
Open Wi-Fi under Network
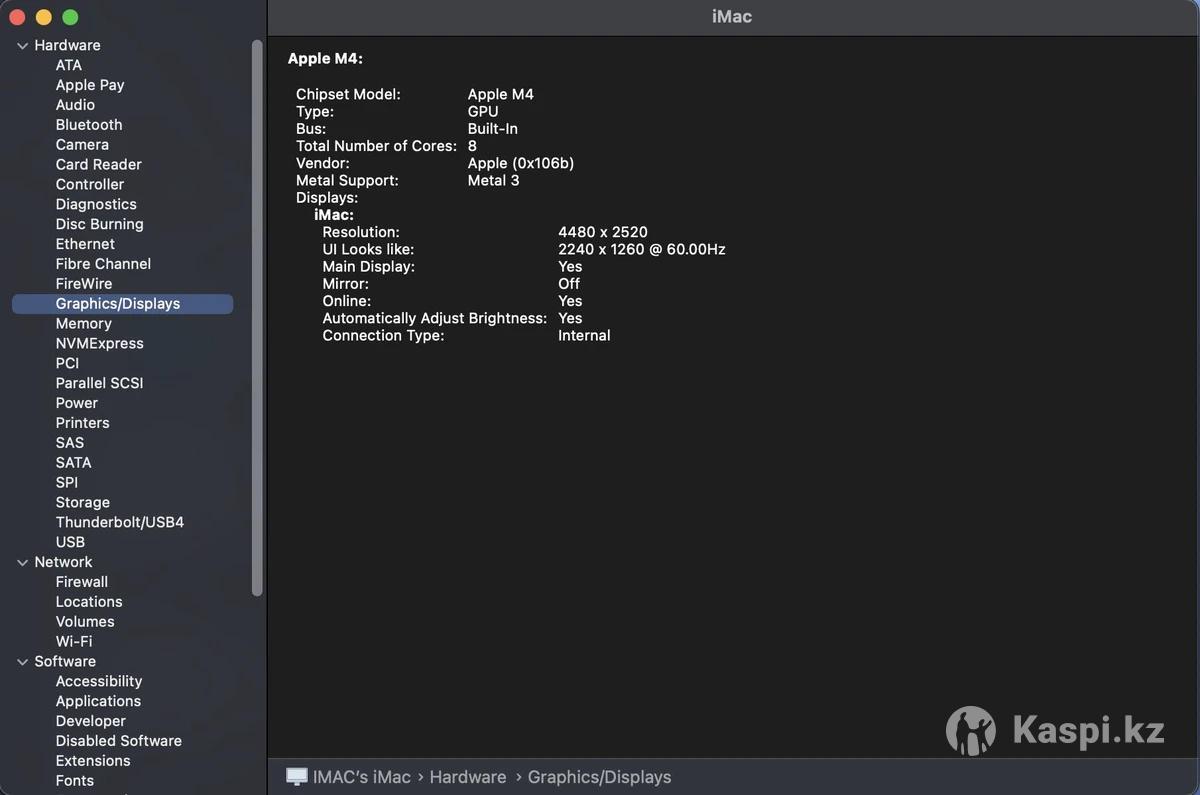pos(73,641)
